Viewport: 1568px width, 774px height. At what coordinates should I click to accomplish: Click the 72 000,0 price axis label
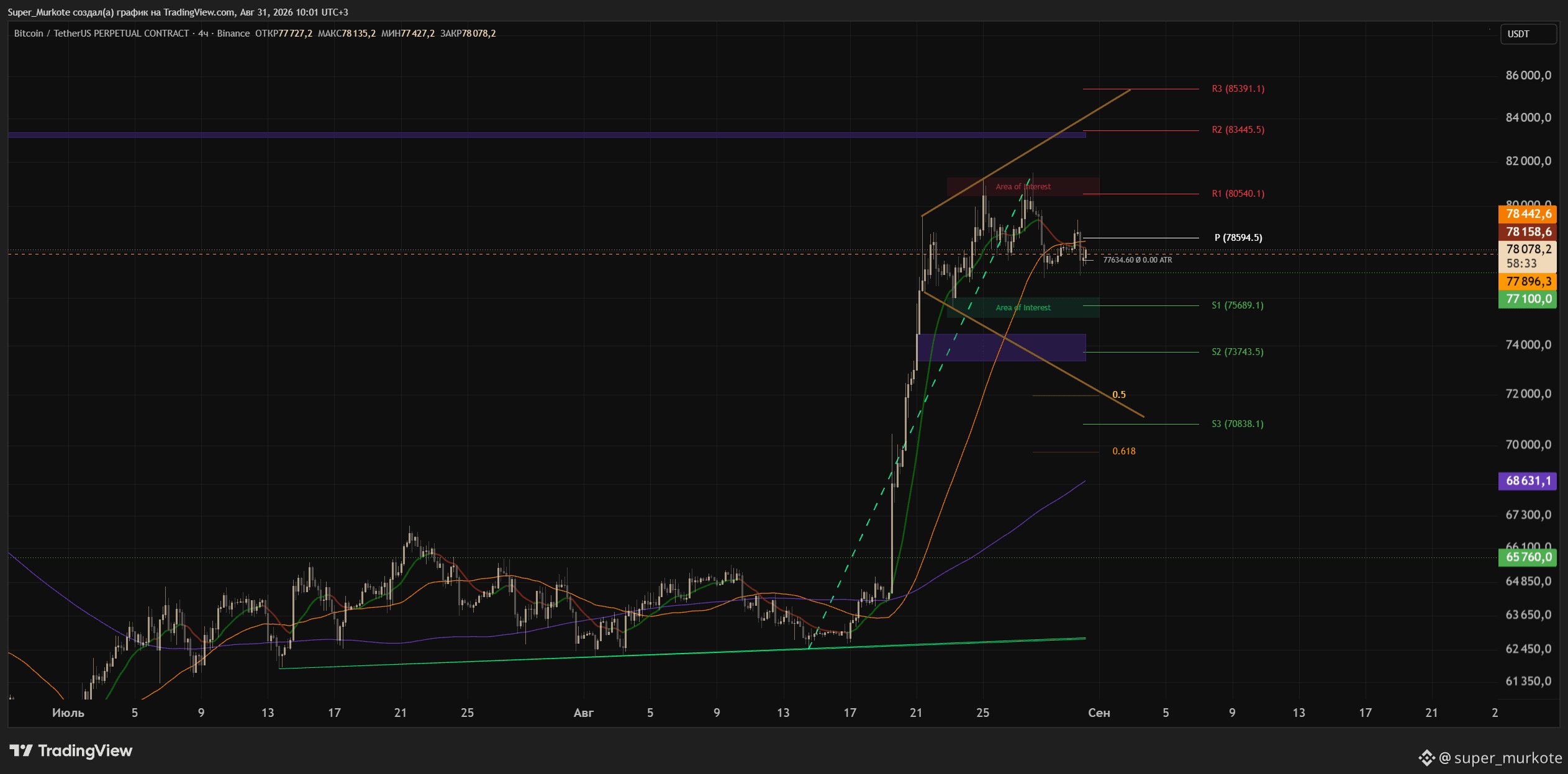pos(1528,394)
